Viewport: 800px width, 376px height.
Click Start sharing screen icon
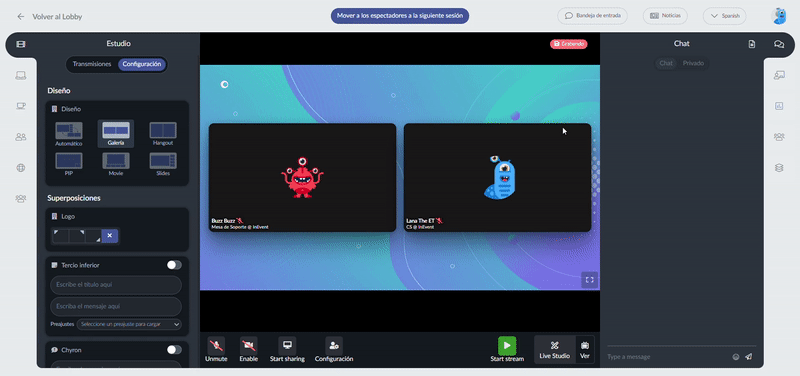[x=287, y=346]
